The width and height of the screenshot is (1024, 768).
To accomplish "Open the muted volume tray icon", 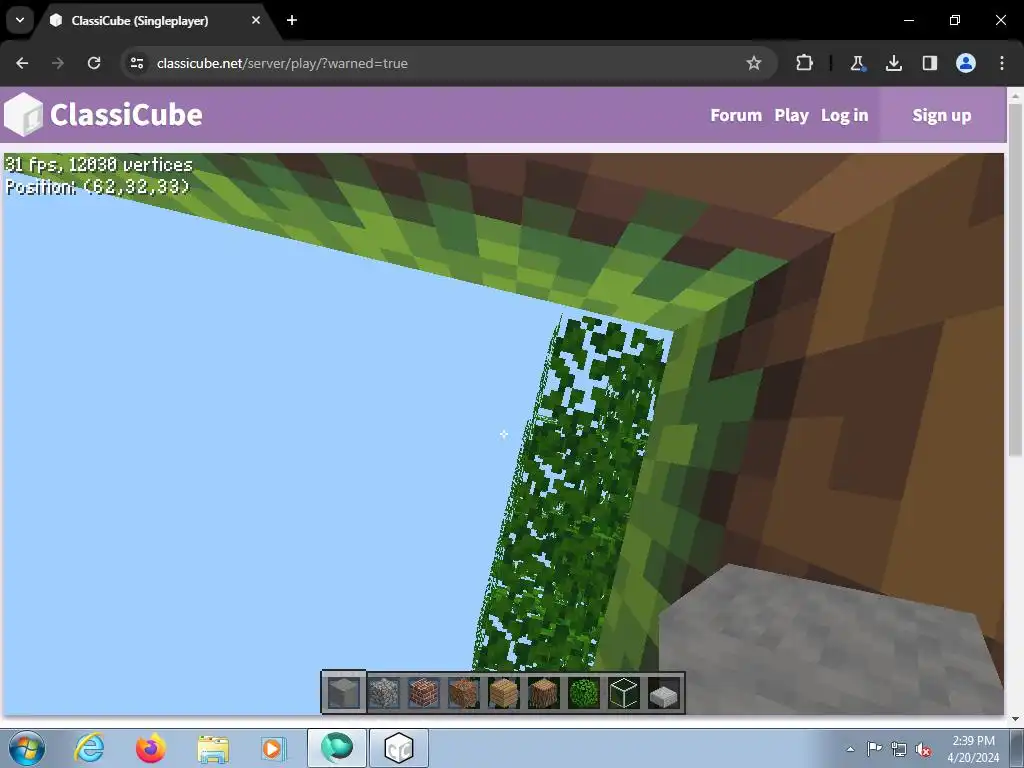I will [923, 749].
